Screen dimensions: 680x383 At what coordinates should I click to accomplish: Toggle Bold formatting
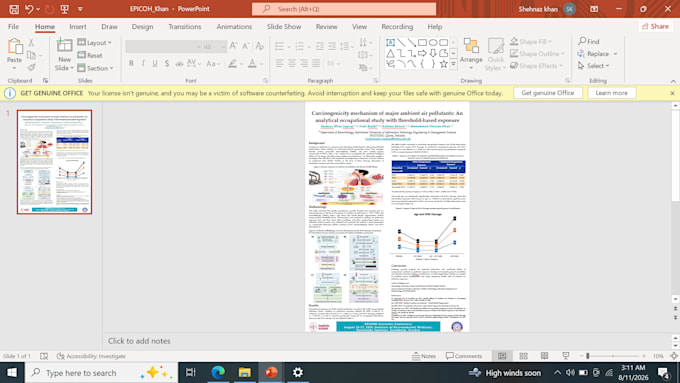point(131,64)
